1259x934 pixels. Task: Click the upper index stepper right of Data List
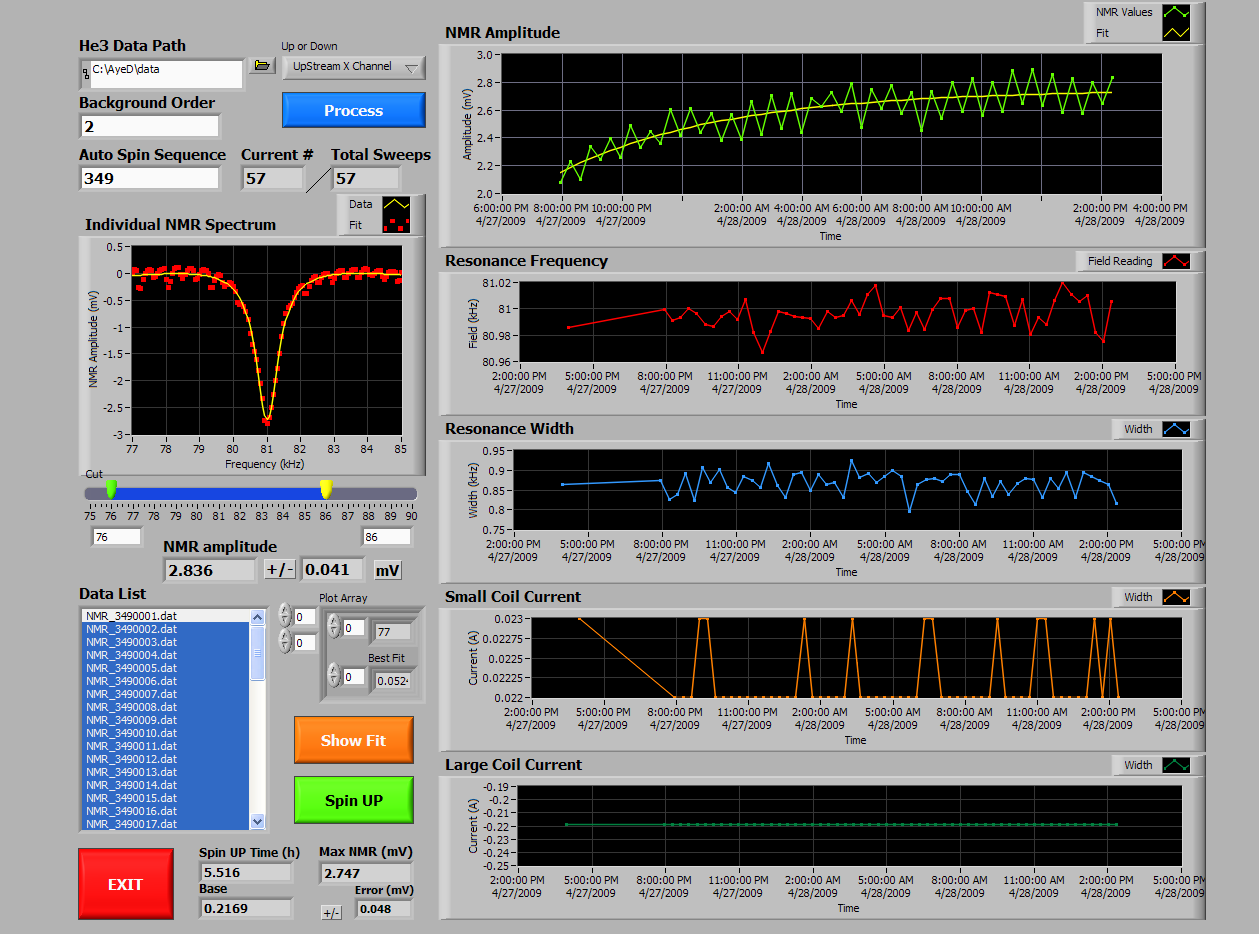coord(285,616)
